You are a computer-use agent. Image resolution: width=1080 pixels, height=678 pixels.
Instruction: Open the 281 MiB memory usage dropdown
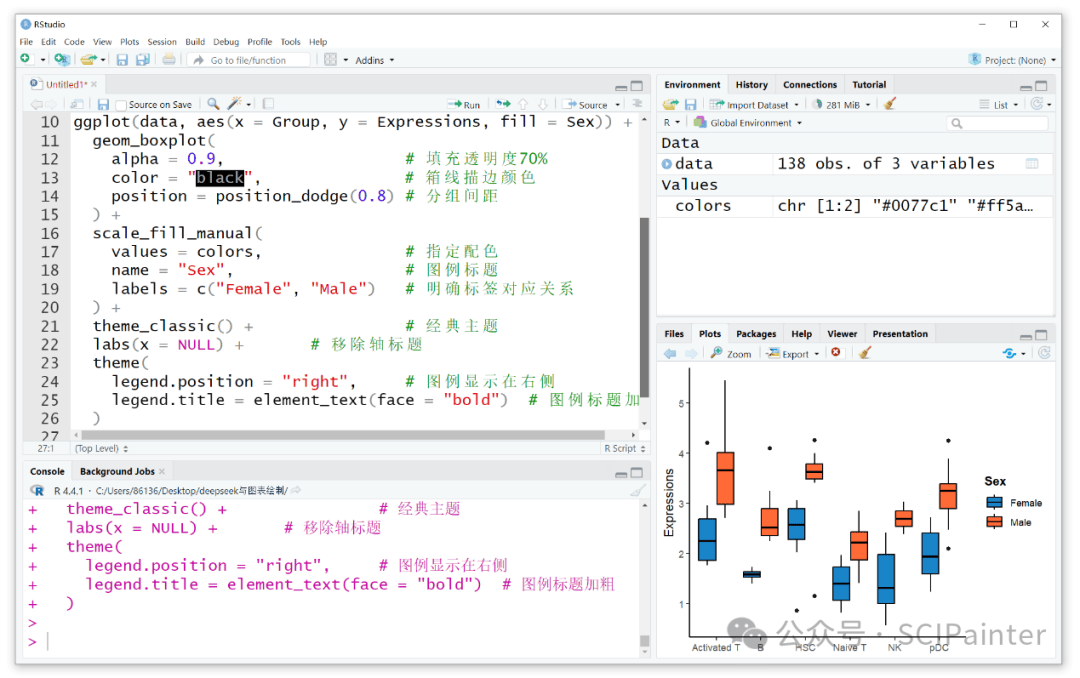(x=842, y=105)
